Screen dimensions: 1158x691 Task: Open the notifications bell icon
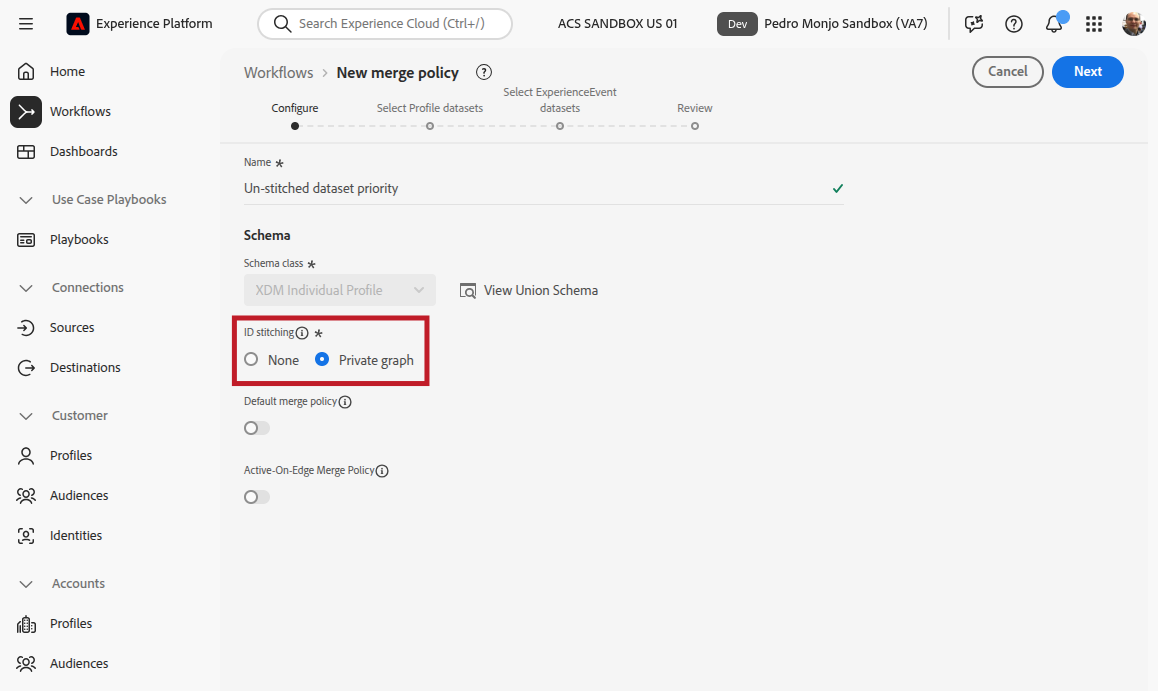[x=1054, y=24]
